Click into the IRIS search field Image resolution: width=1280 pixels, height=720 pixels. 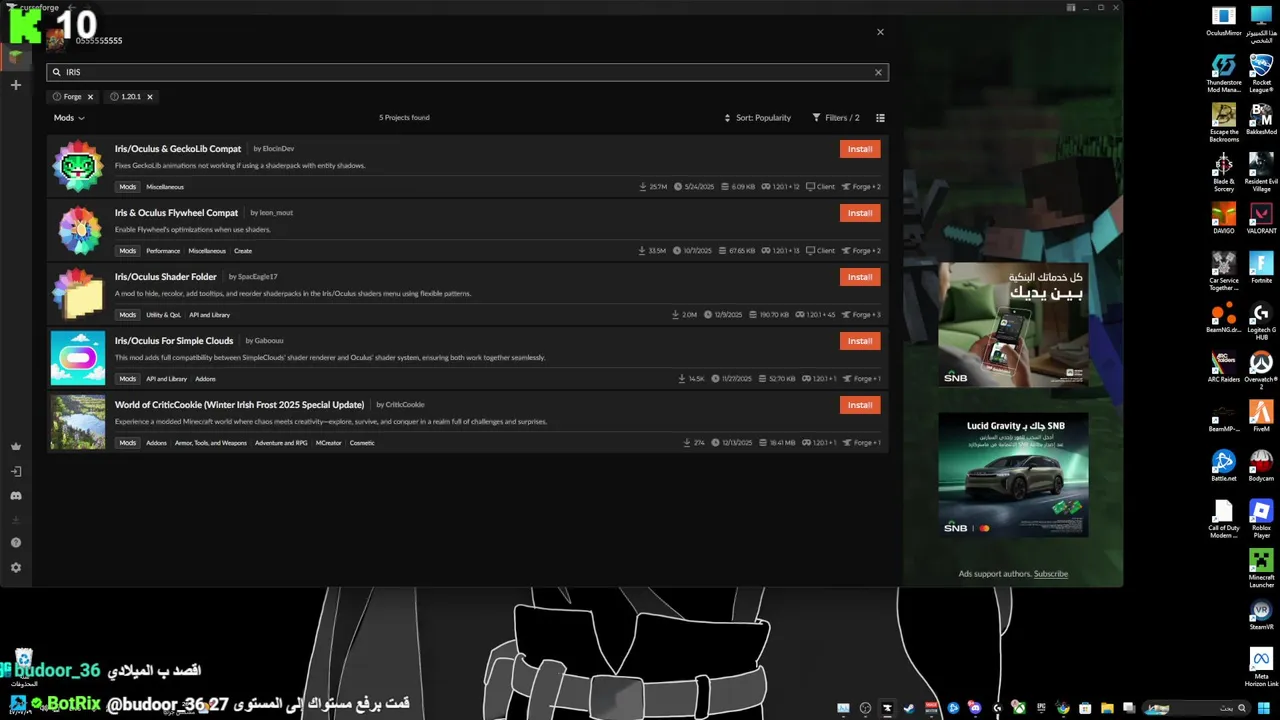click(x=467, y=72)
